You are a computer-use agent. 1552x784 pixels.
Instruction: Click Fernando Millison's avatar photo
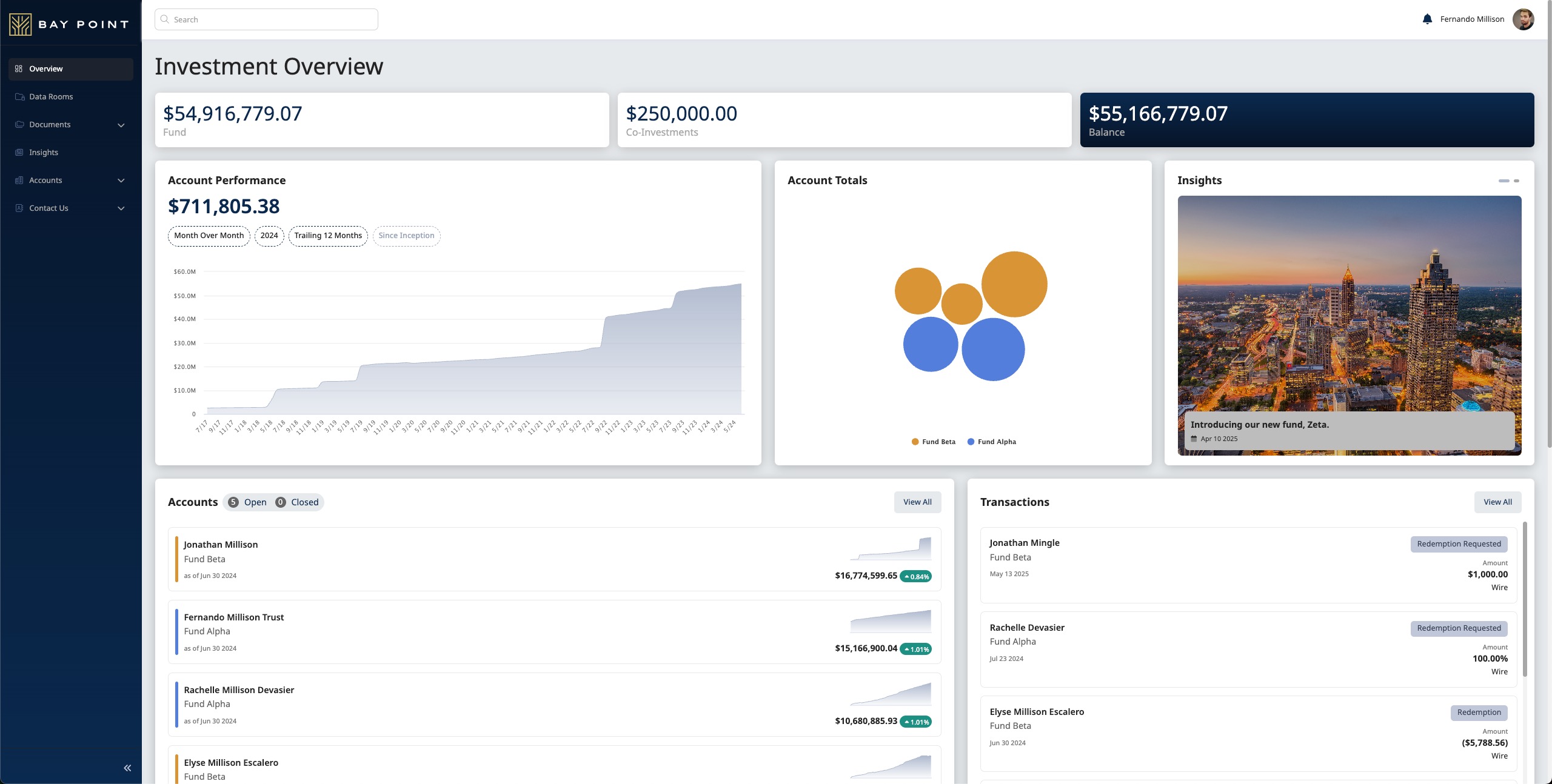tap(1523, 19)
